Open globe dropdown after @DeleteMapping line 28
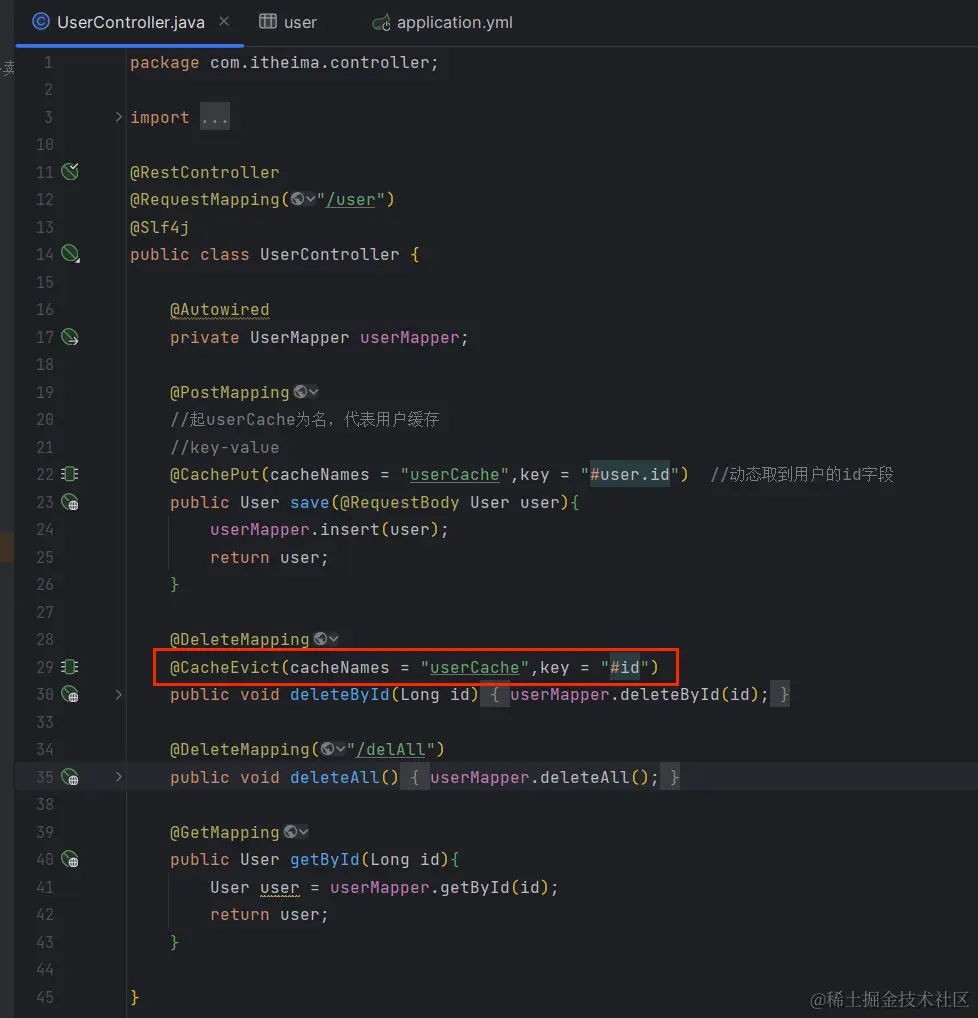 (x=326, y=639)
